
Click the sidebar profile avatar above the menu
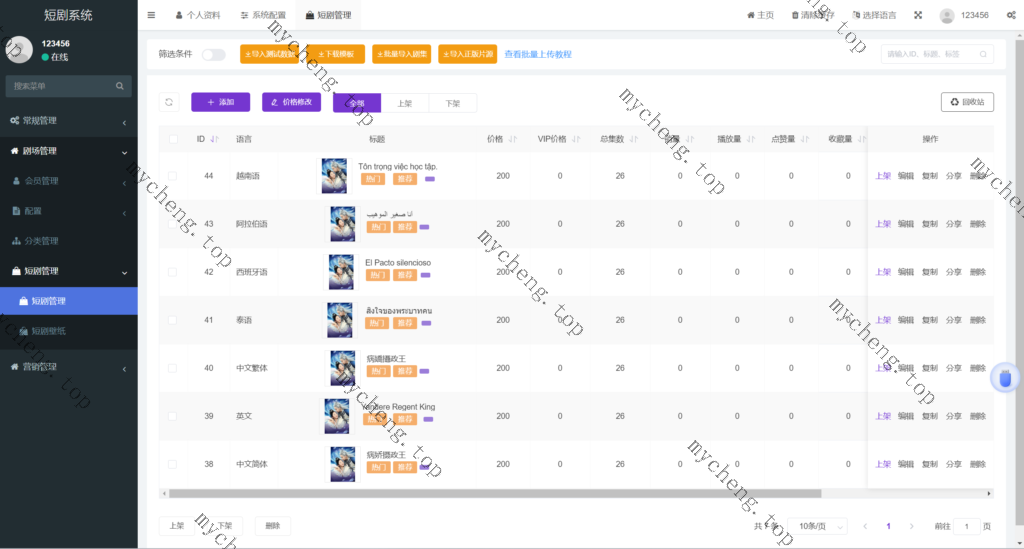click(19, 50)
